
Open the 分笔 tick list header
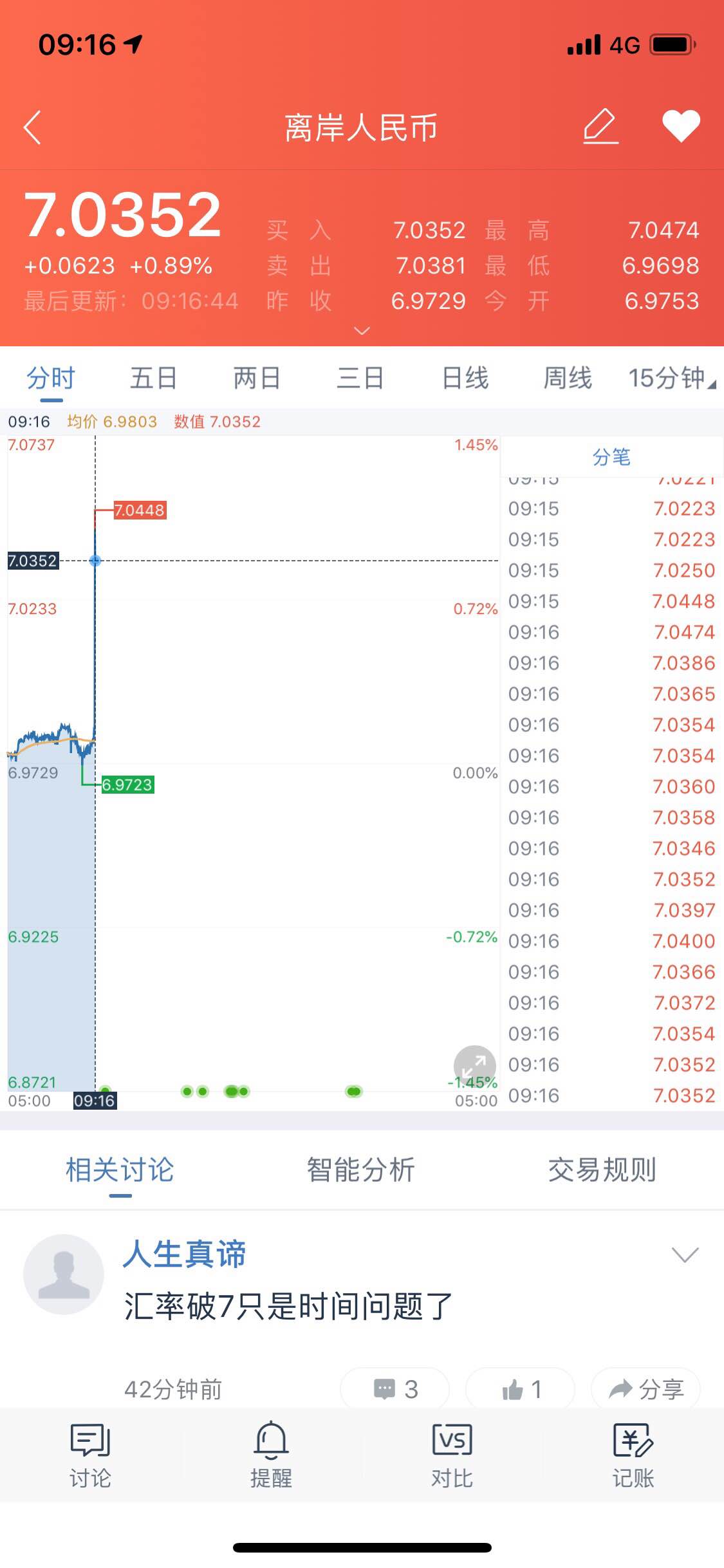click(x=611, y=457)
